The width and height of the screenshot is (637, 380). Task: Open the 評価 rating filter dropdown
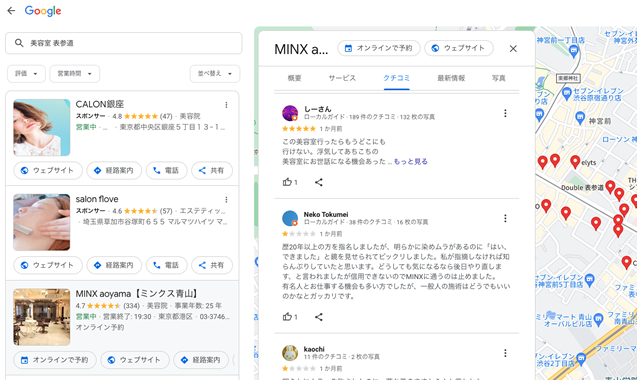(x=26, y=74)
